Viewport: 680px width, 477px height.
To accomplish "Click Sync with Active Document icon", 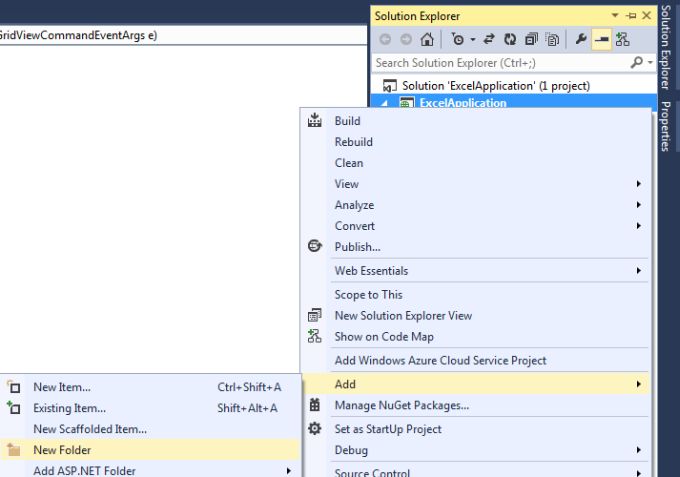I will click(x=489, y=39).
